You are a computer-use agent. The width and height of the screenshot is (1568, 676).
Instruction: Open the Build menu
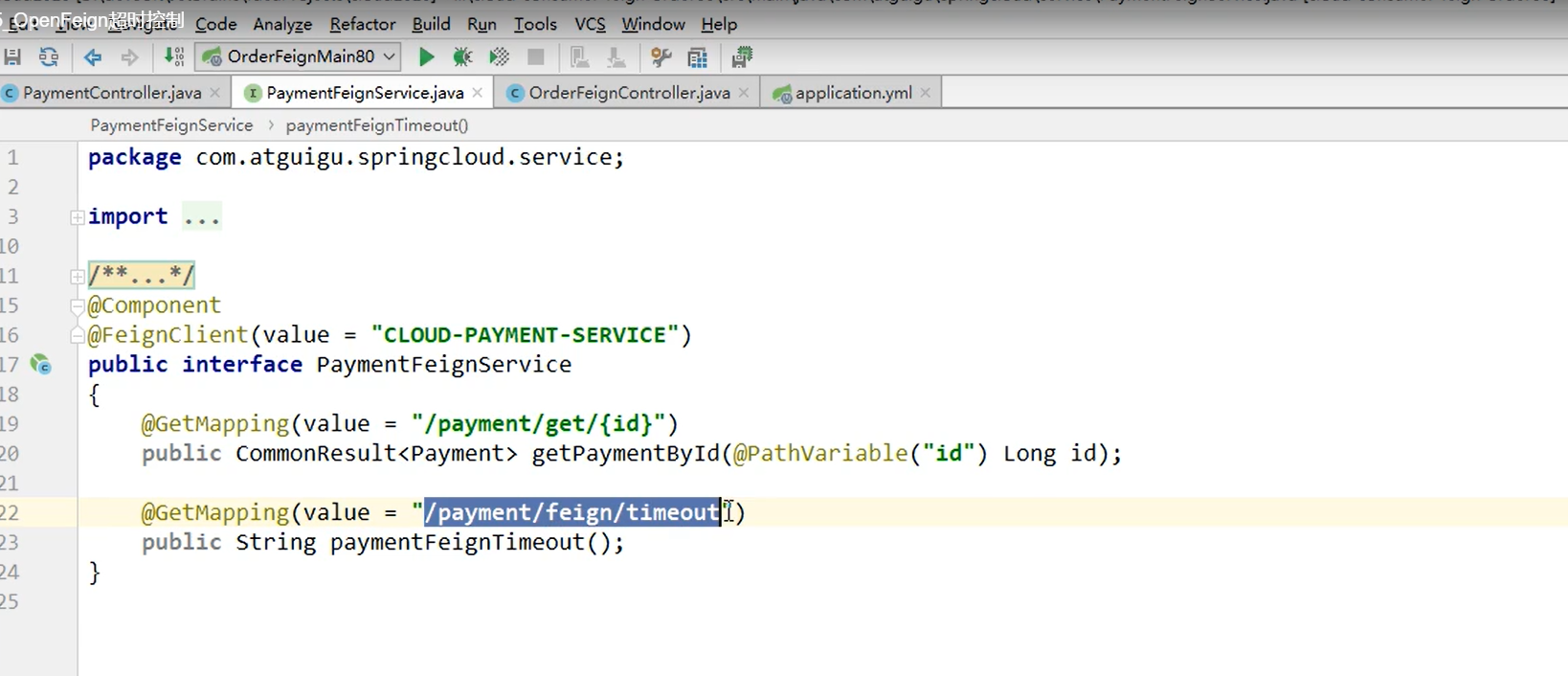coord(431,24)
